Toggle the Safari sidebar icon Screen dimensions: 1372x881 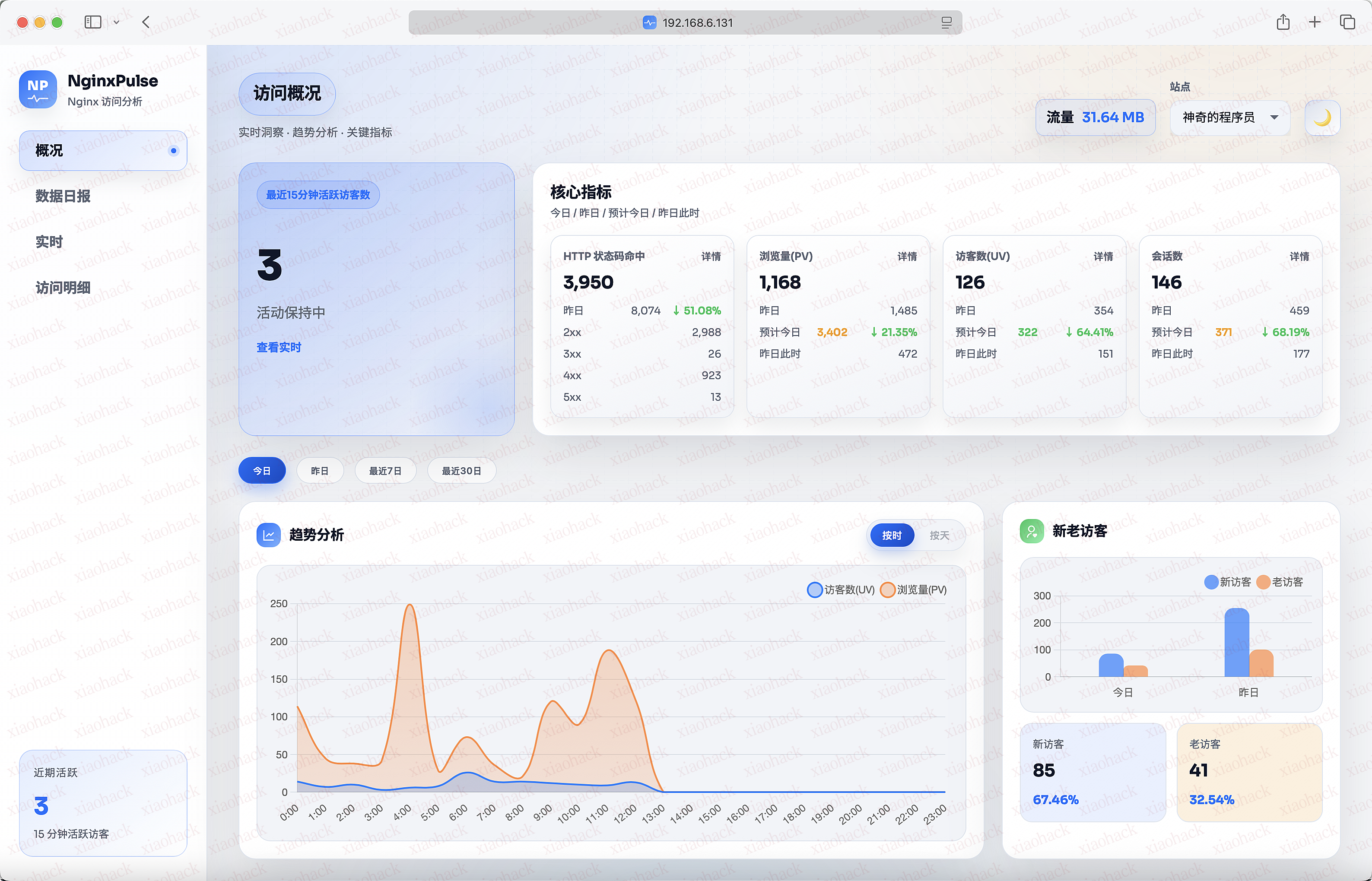click(x=93, y=22)
